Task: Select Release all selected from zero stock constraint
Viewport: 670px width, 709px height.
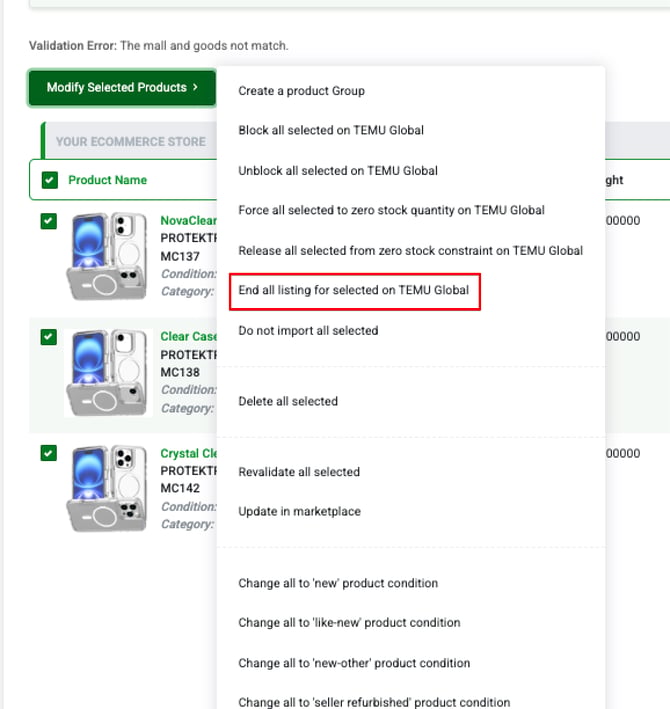Action: coord(410,251)
